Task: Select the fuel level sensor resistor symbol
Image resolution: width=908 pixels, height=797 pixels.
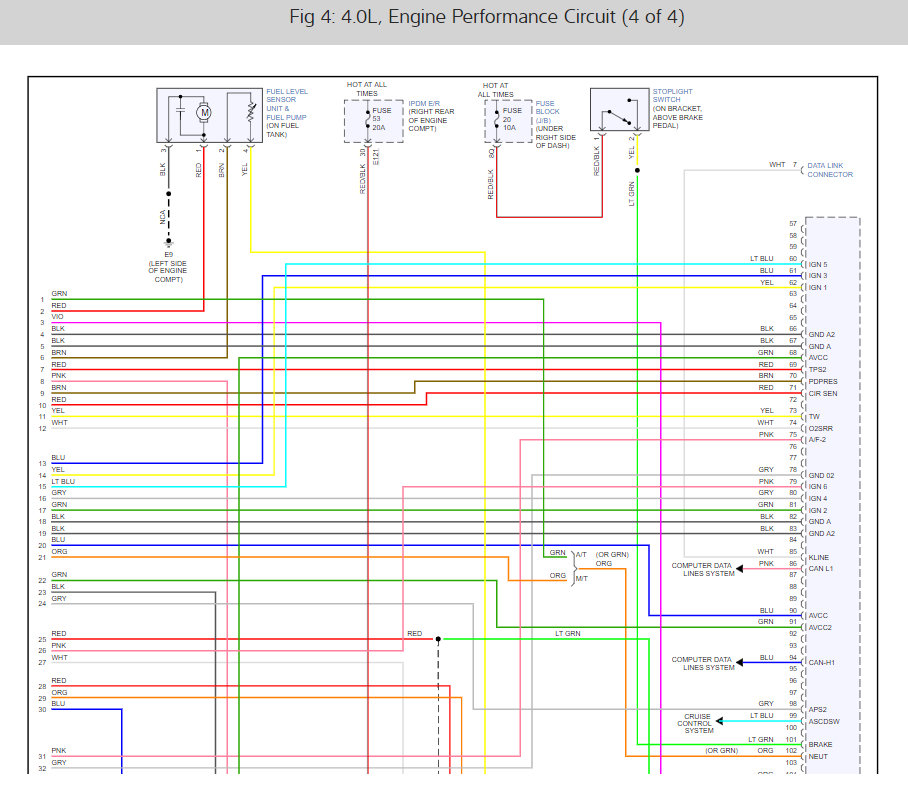Action: click(248, 114)
